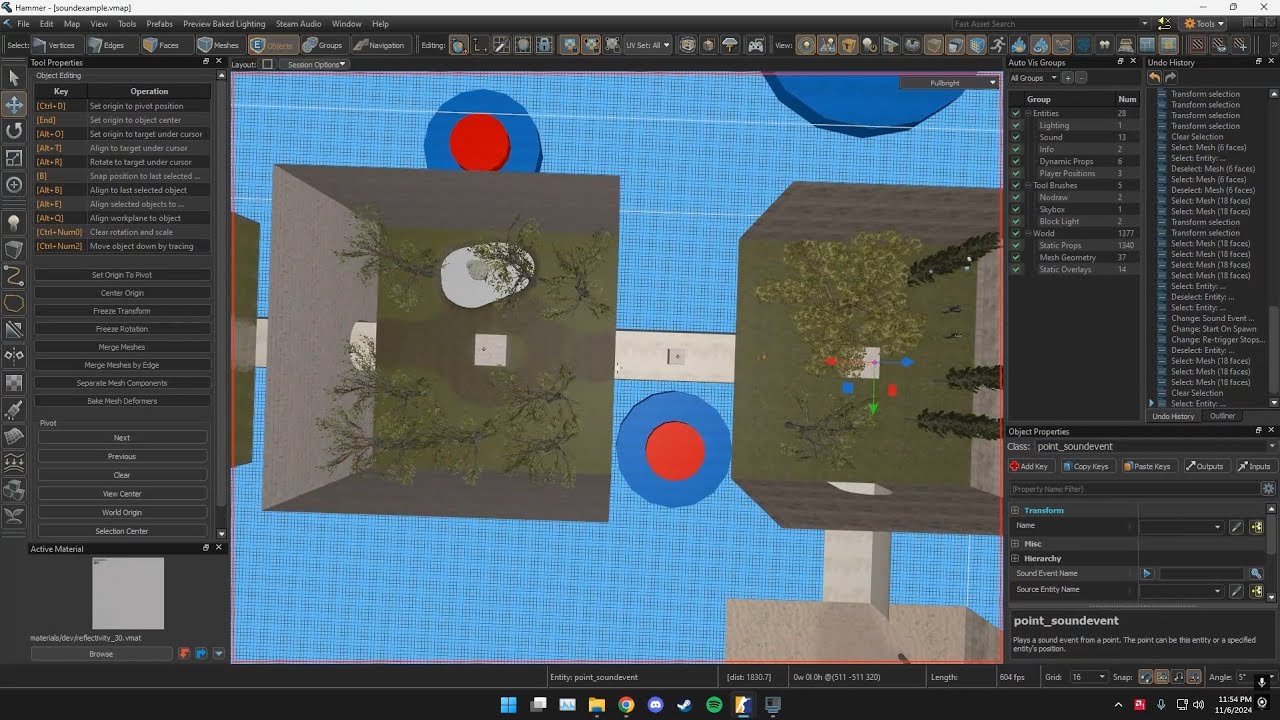1280x720 pixels.
Task: Select the Vertices selection mode
Action: [x=54, y=45]
